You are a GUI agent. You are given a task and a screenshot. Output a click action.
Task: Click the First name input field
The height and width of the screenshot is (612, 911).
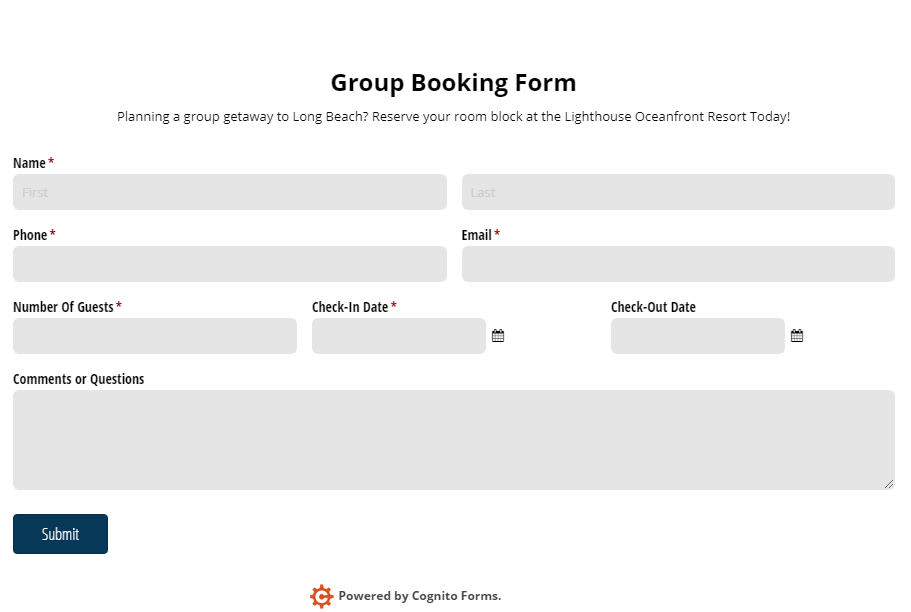tap(230, 192)
